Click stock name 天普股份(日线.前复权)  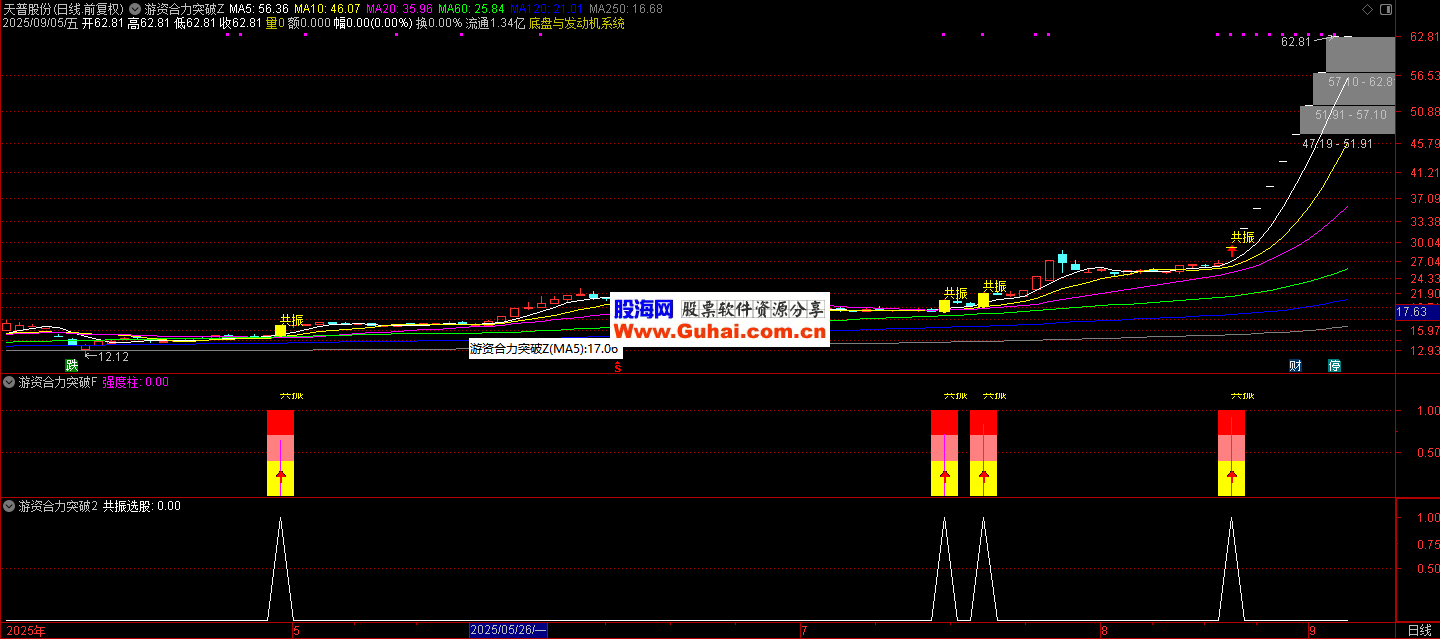[x=64, y=8]
